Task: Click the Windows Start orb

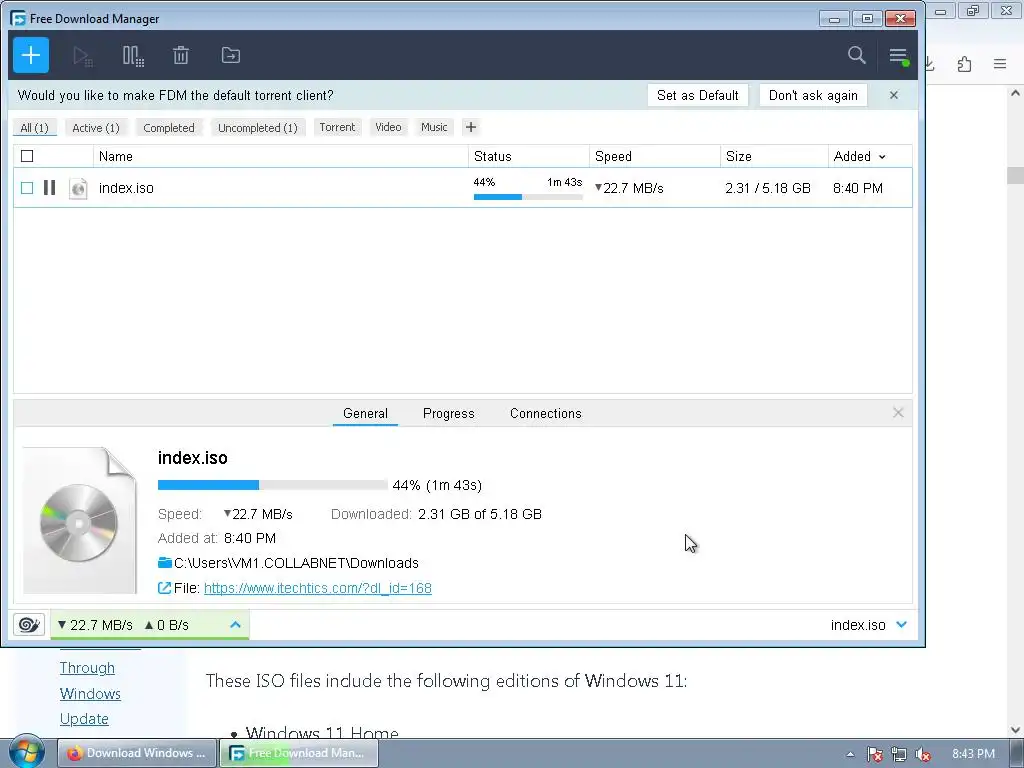Action: pos(26,753)
